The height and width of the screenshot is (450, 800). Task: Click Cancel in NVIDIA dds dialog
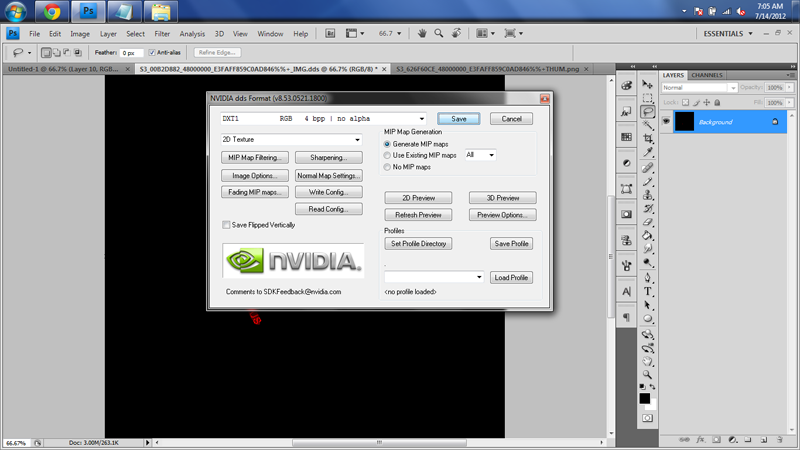click(x=511, y=119)
